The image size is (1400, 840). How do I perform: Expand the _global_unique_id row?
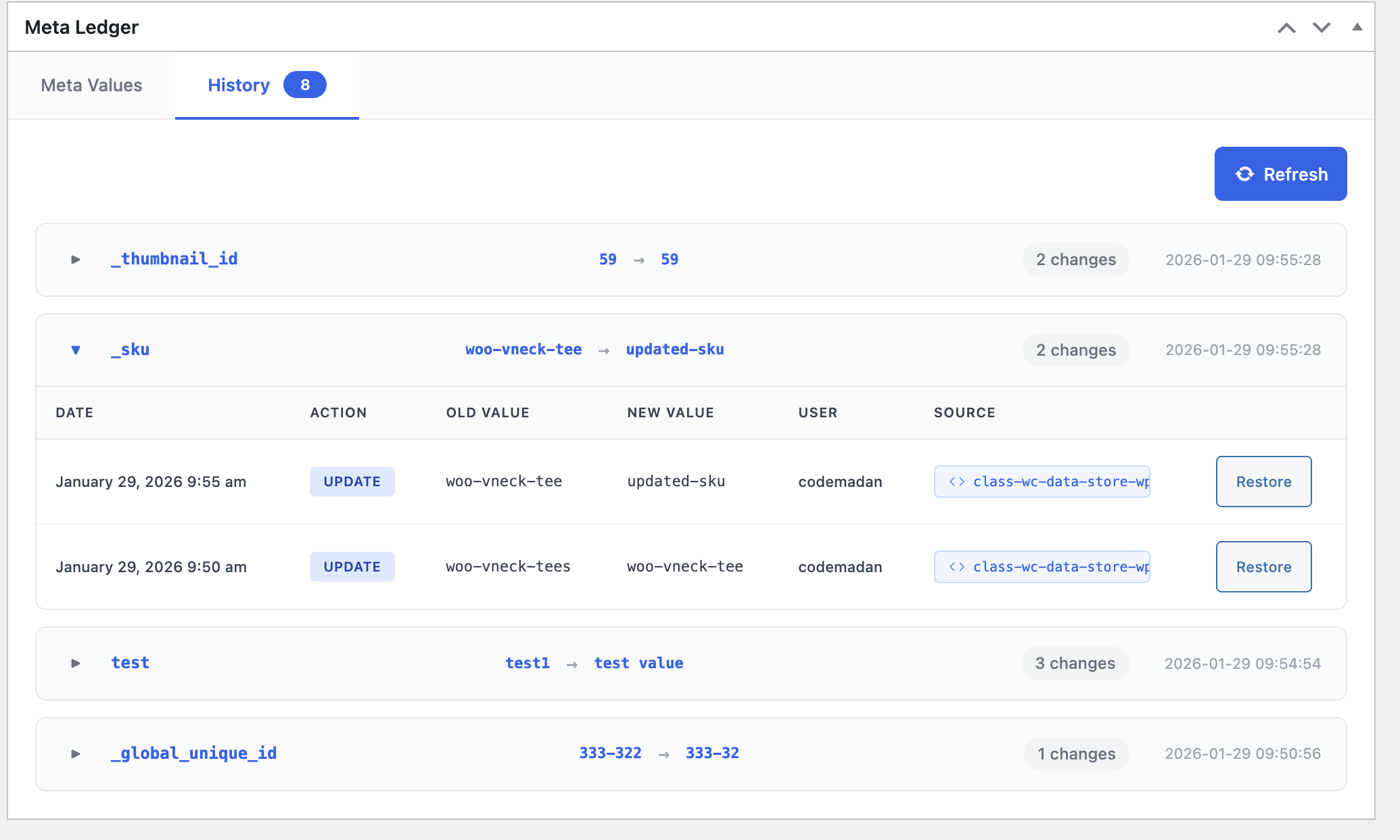click(x=76, y=754)
